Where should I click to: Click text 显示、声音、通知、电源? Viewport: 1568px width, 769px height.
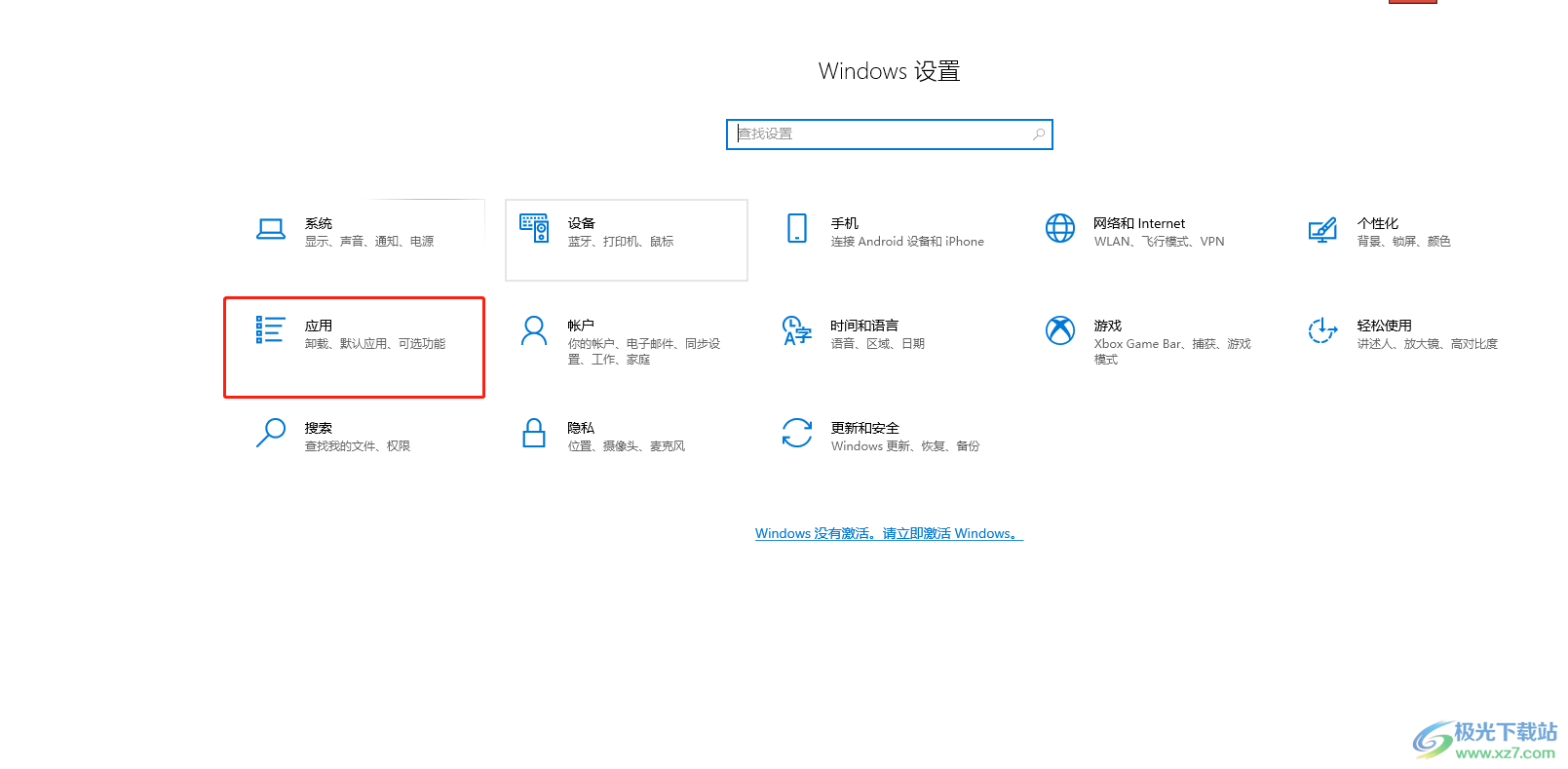[x=369, y=242]
